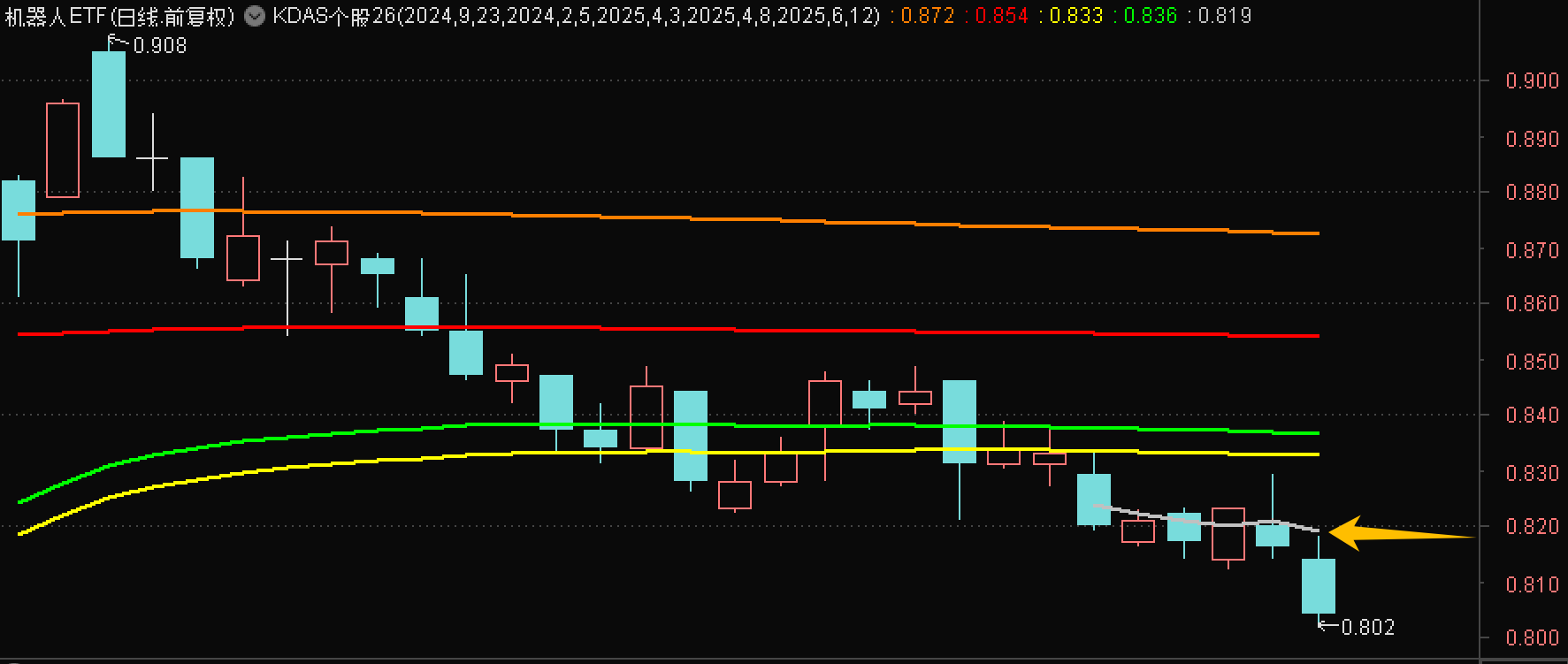Click the grey indicator value 0.819
Viewport: 1568px width, 664px height.
tap(1226, 16)
